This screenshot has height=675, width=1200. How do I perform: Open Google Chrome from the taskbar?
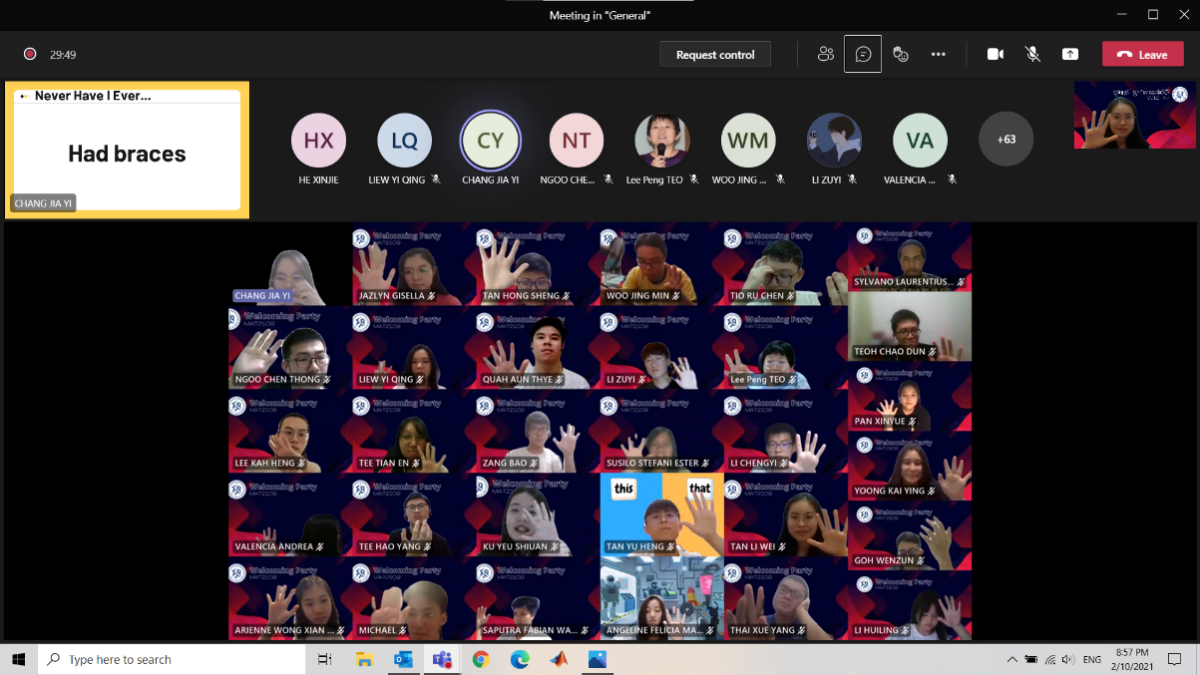pos(481,659)
